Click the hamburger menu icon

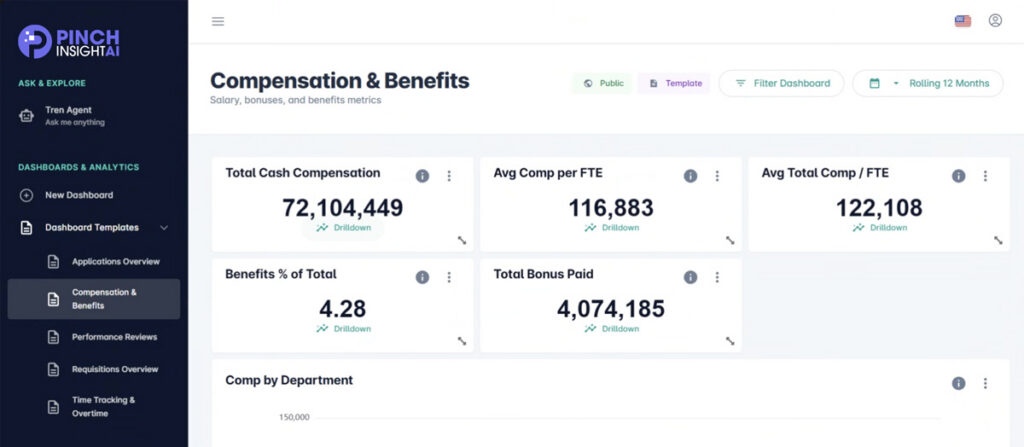218,21
